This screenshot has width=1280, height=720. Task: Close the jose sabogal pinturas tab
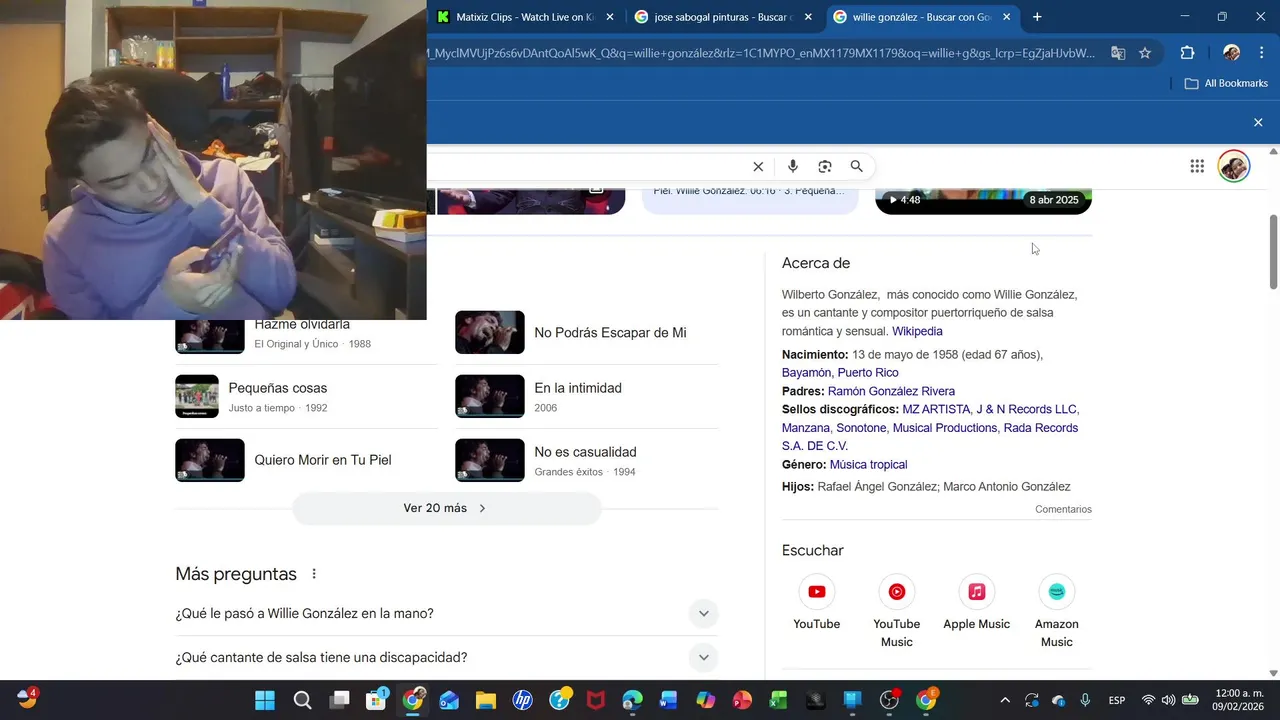pyautogui.click(x=808, y=17)
